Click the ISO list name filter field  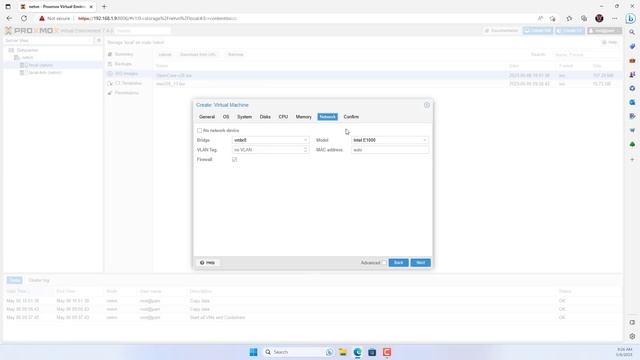tap(586, 55)
